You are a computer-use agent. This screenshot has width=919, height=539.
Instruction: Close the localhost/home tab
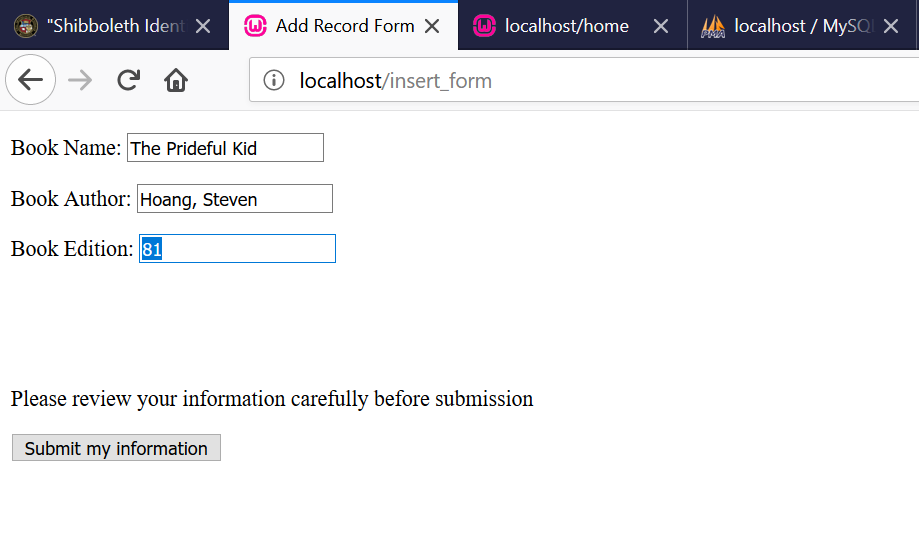(661, 26)
